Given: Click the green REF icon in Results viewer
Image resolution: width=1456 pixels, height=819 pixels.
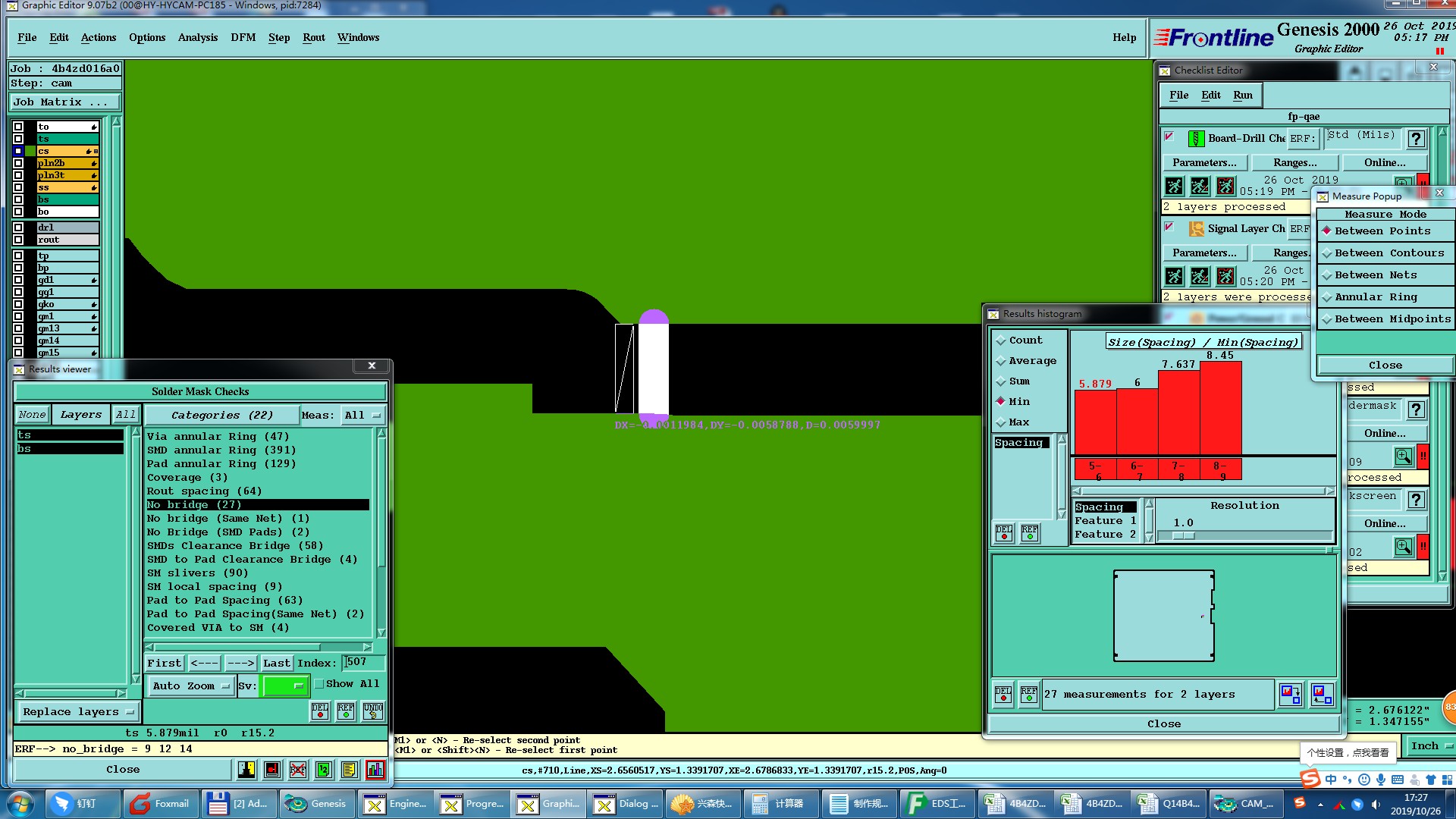Looking at the screenshot, I should pos(346,711).
